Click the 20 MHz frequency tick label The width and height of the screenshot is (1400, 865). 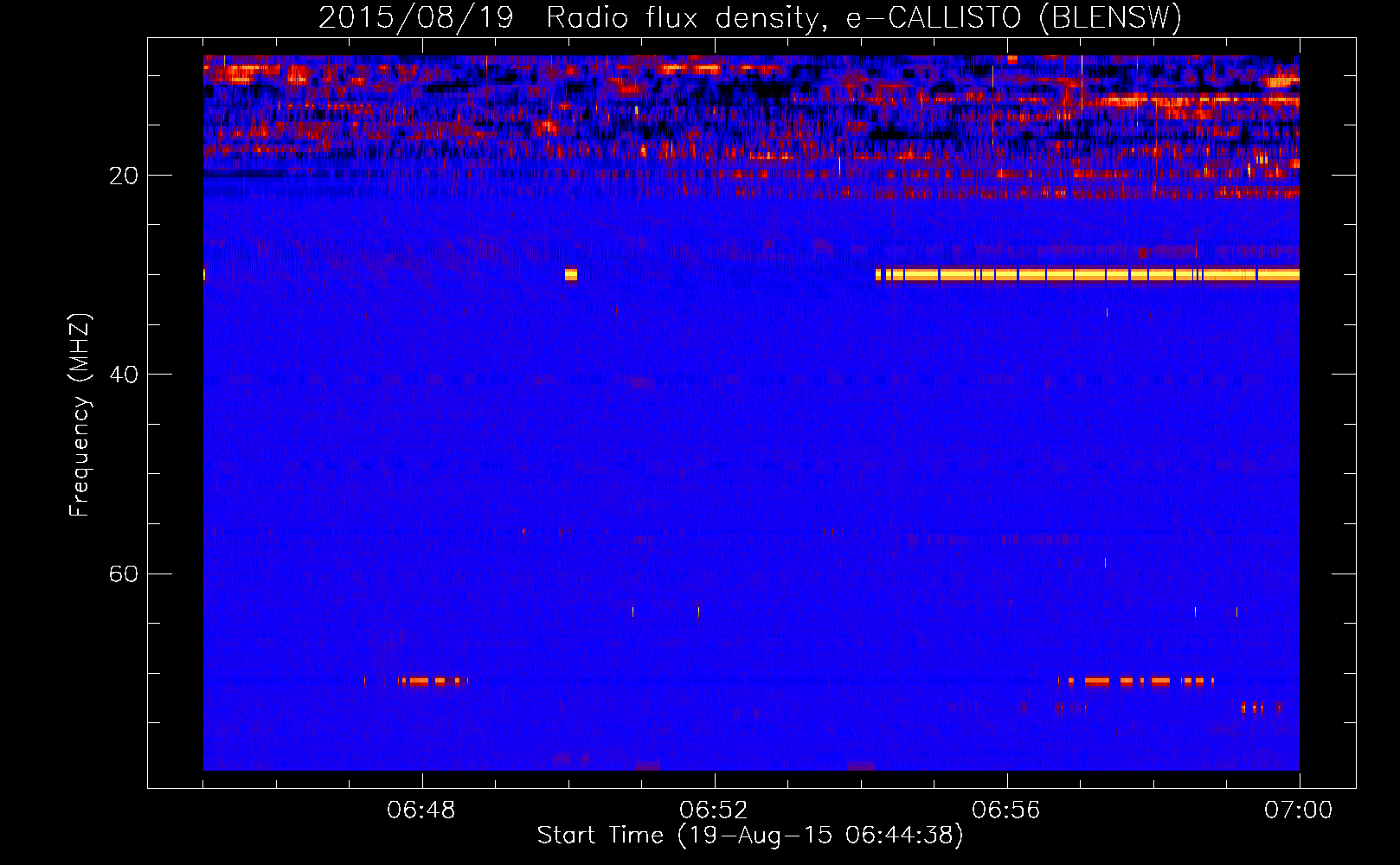(124, 176)
